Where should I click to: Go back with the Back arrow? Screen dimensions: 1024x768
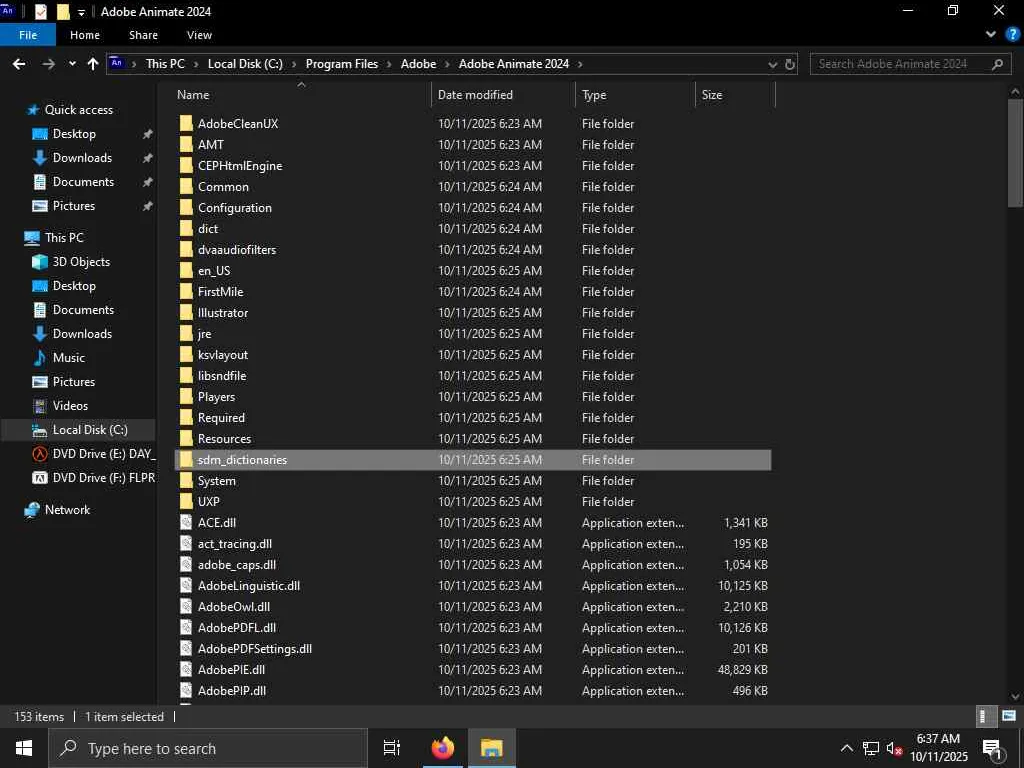pyautogui.click(x=19, y=64)
